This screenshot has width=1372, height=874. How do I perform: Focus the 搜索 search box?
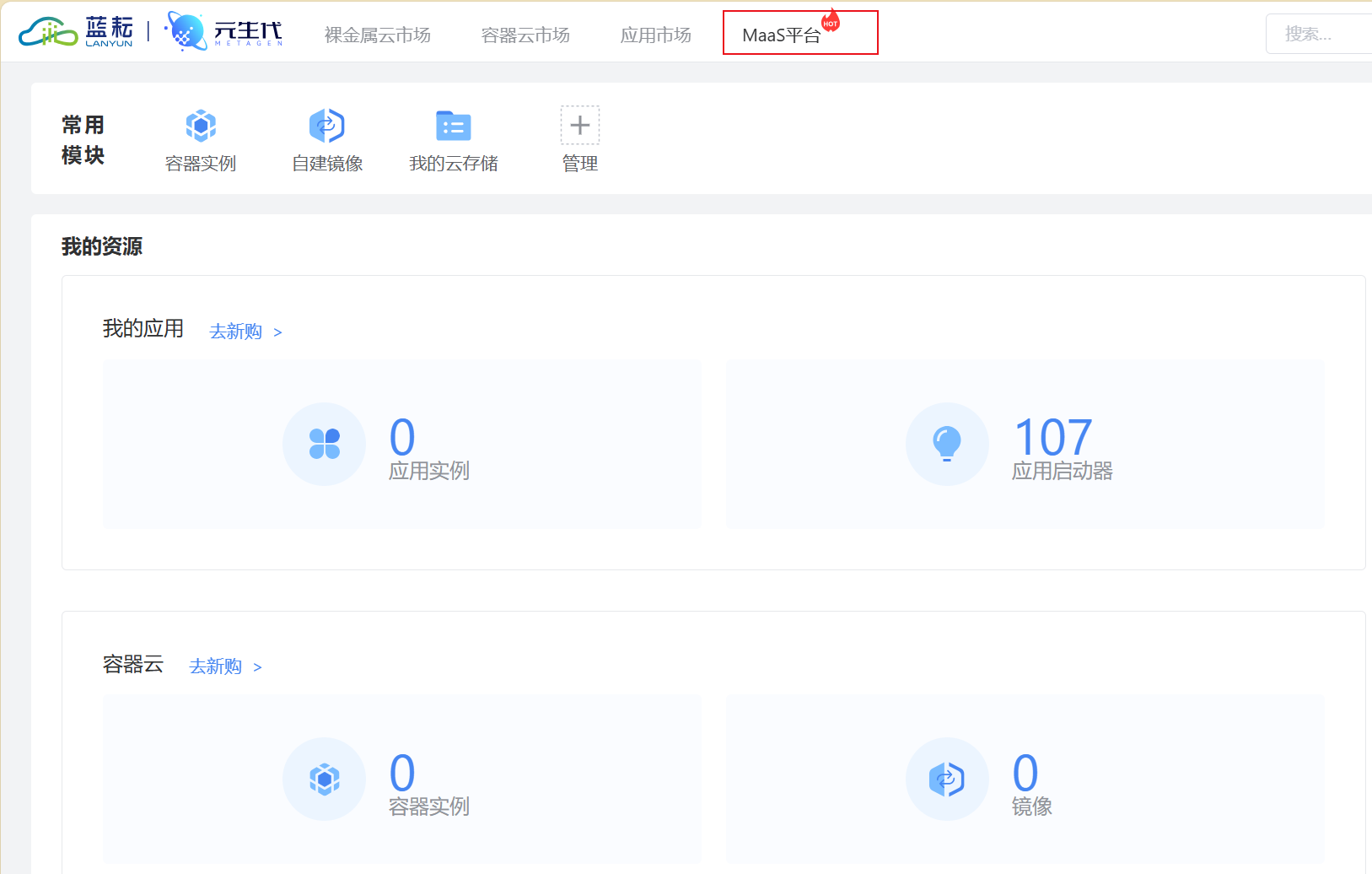[x=1318, y=34]
